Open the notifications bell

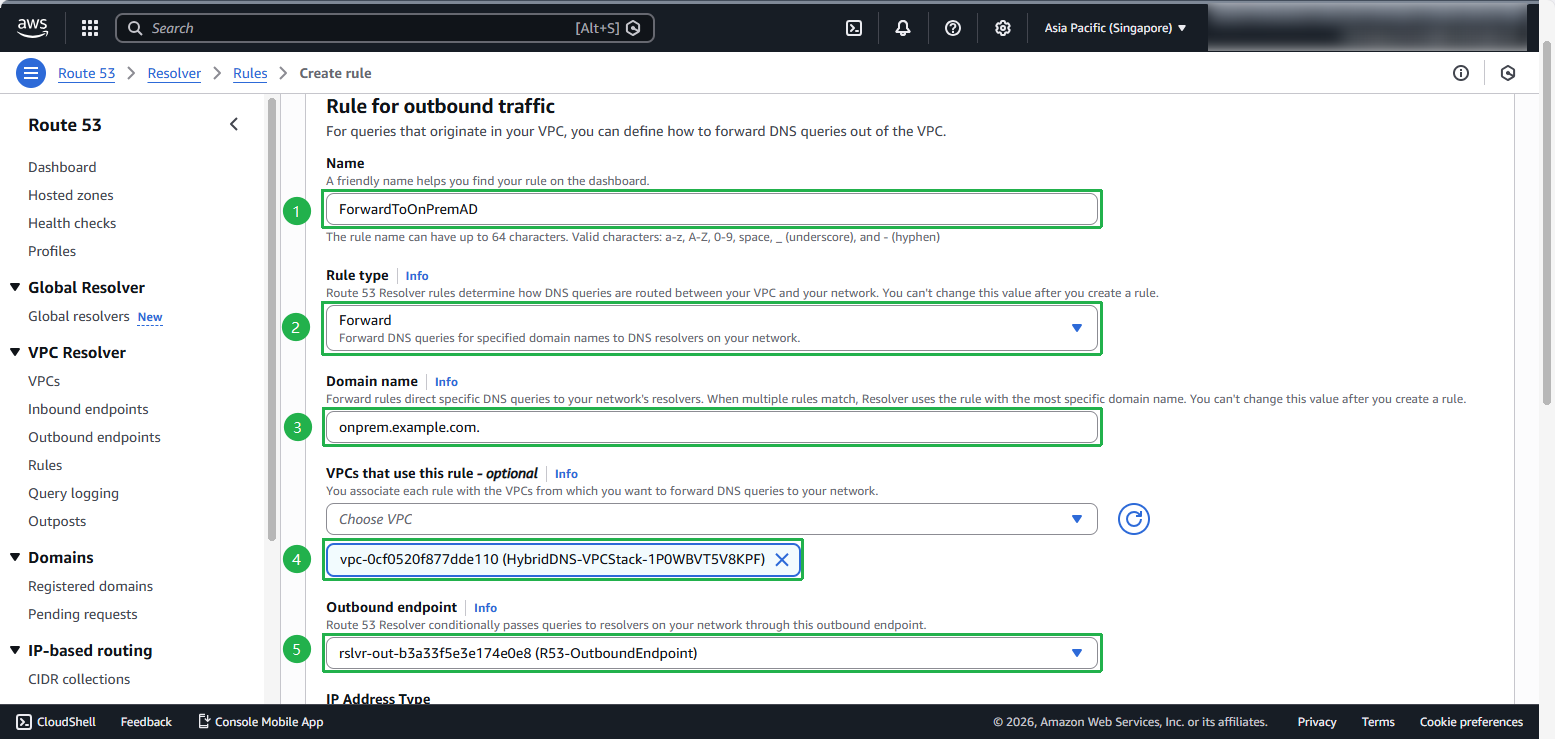[903, 28]
